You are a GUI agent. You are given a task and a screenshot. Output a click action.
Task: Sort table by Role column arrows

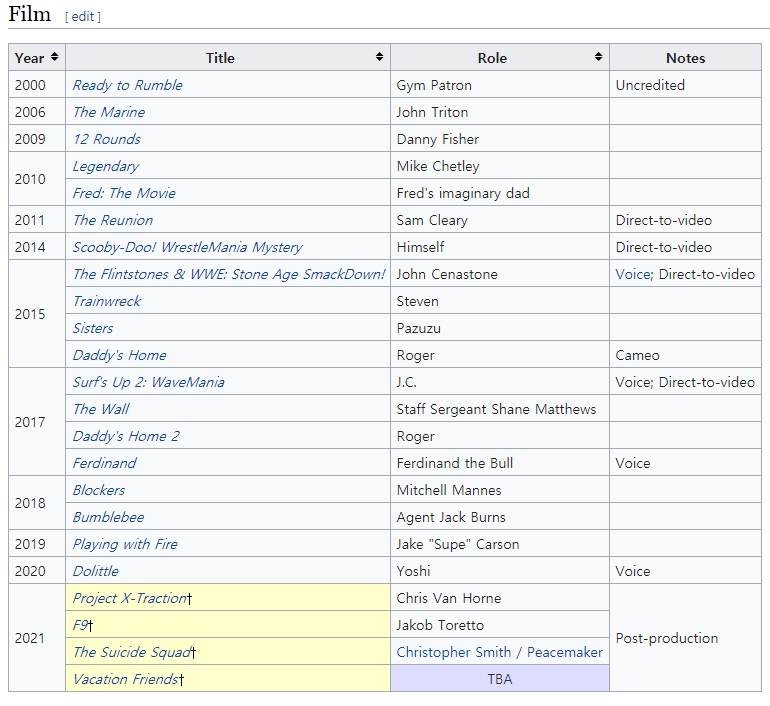coord(598,57)
